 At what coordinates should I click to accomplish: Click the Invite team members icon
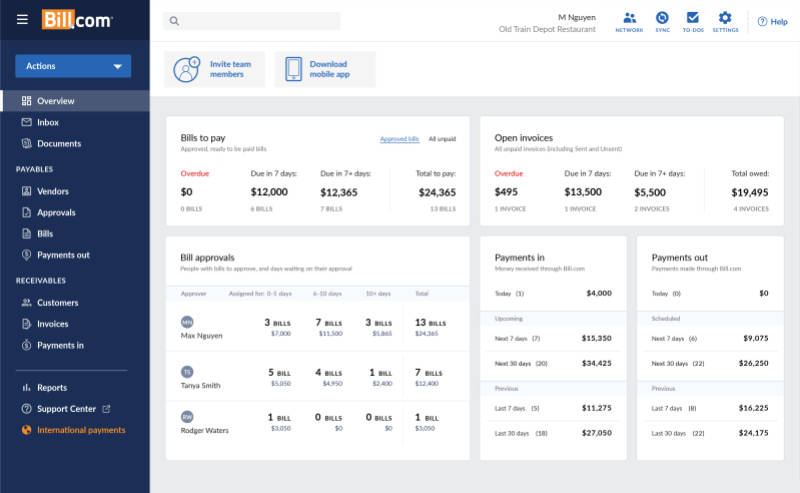187,69
